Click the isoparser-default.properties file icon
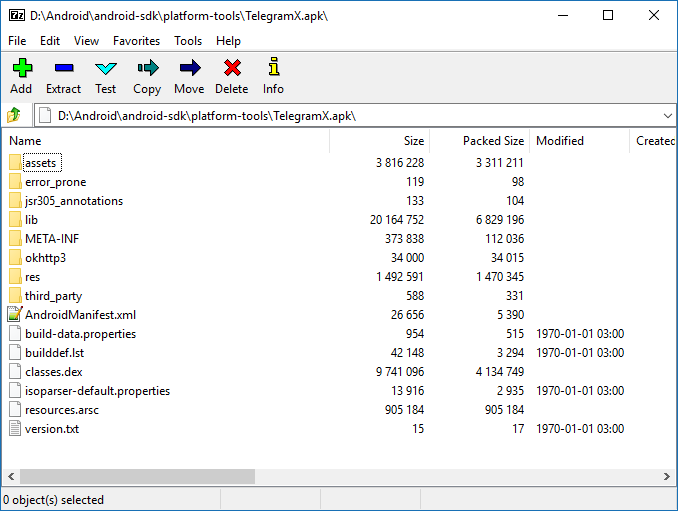The height and width of the screenshot is (511, 678). [15, 391]
